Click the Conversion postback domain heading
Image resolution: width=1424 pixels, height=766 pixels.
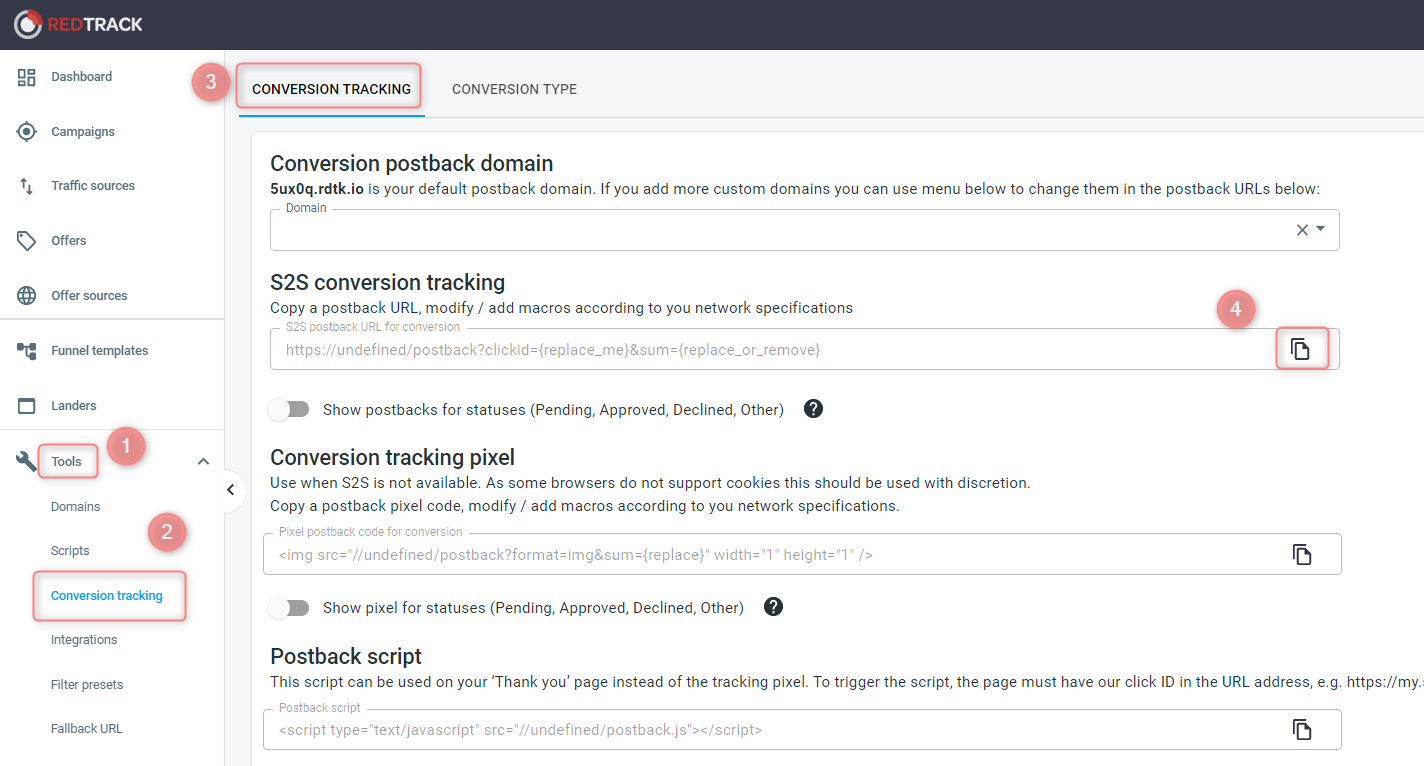412,163
